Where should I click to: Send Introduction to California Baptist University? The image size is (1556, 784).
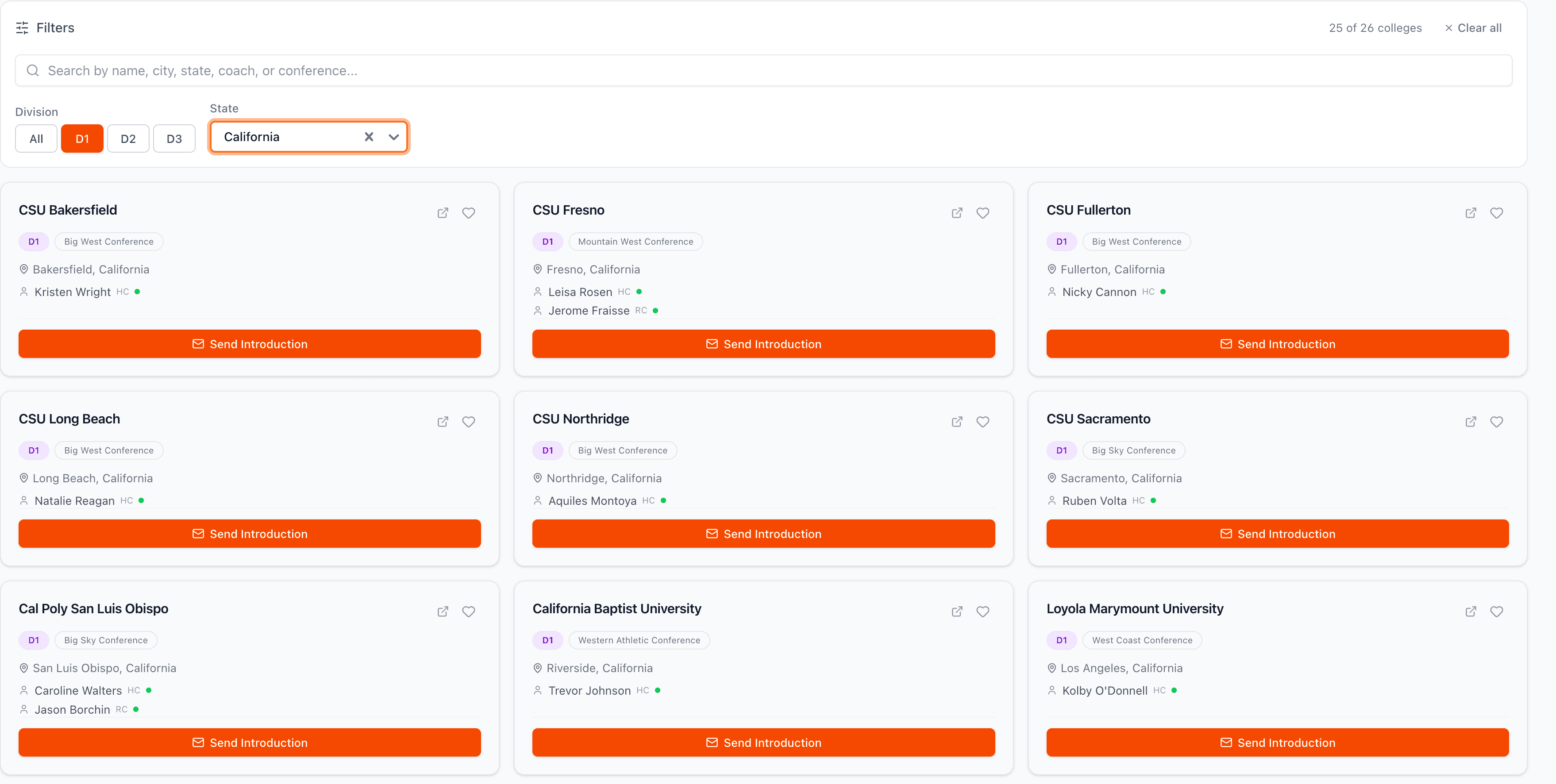point(763,742)
